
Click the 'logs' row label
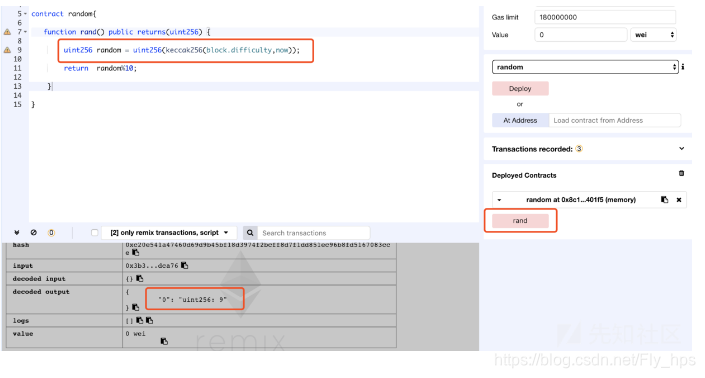pos(21,320)
